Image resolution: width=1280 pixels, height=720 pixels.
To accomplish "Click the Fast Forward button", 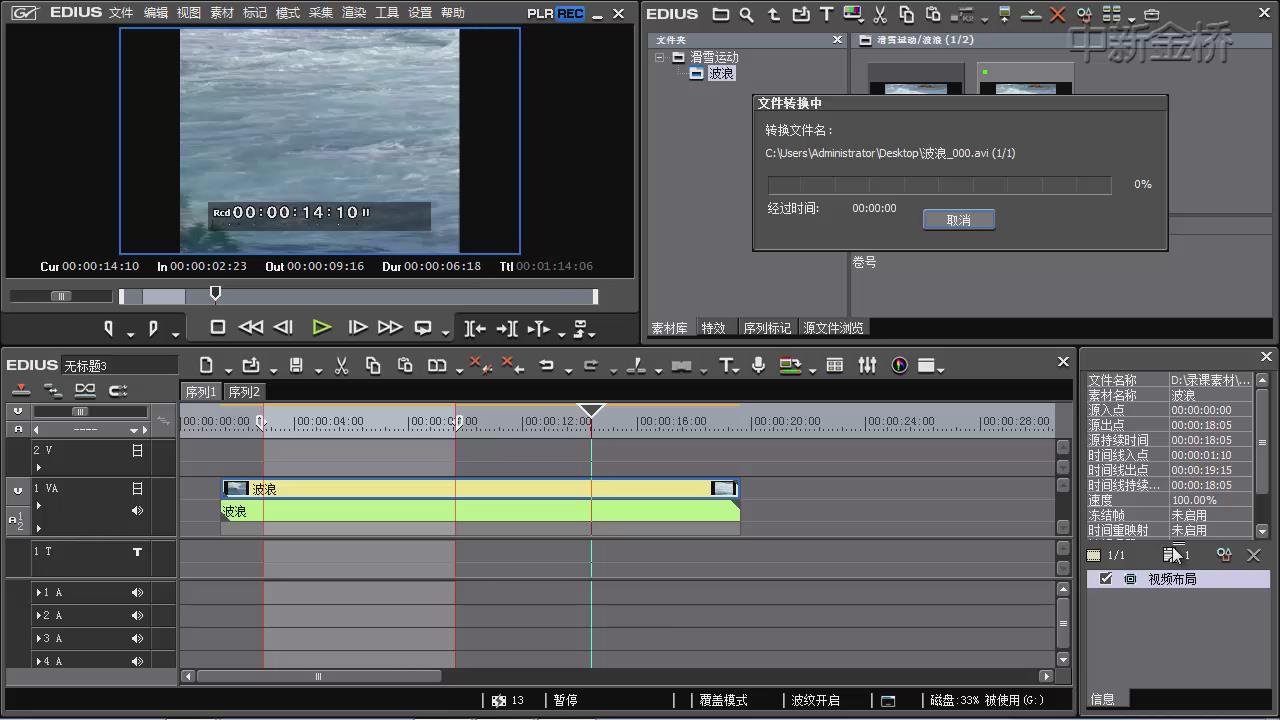I will tap(390, 327).
